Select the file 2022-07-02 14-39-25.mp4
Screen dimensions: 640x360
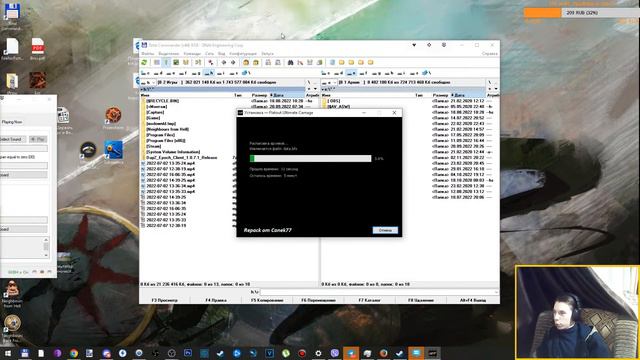click(170, 180)
